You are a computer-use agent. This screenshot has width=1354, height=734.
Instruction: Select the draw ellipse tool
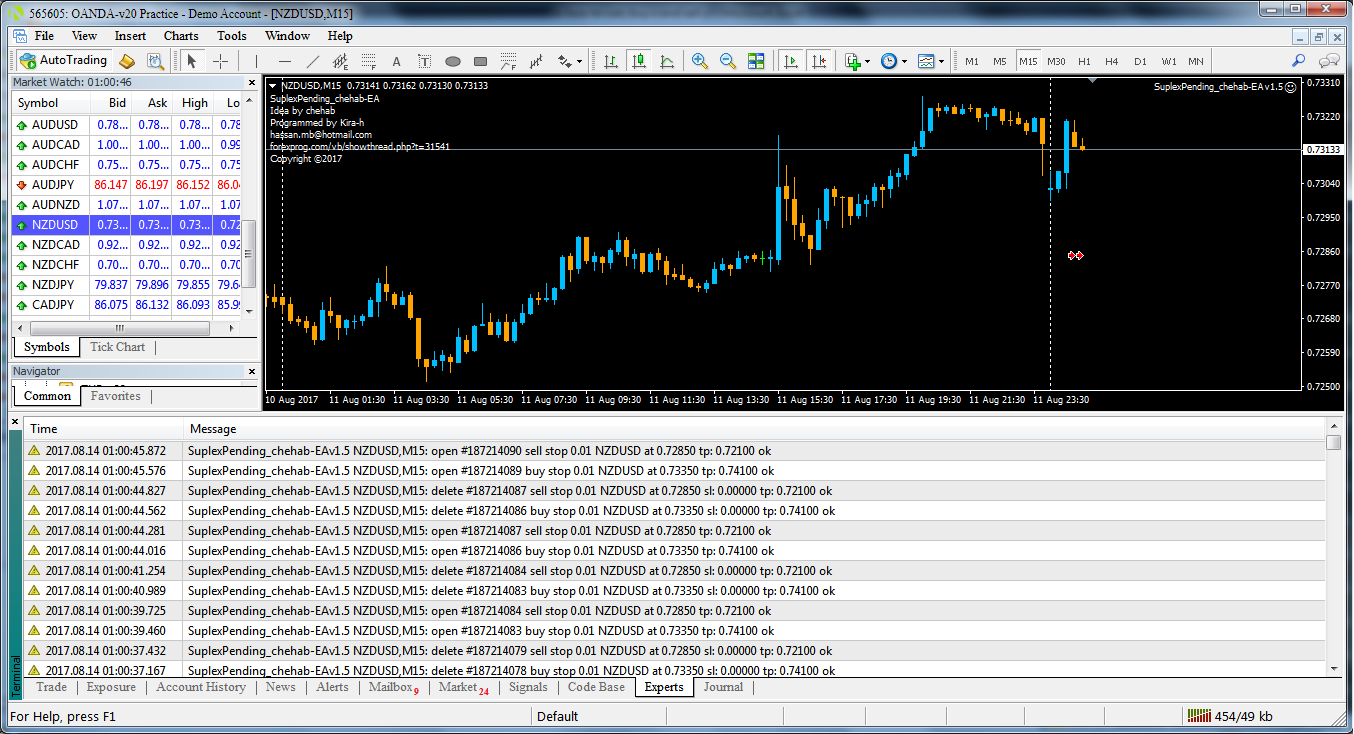pos(452,61)
